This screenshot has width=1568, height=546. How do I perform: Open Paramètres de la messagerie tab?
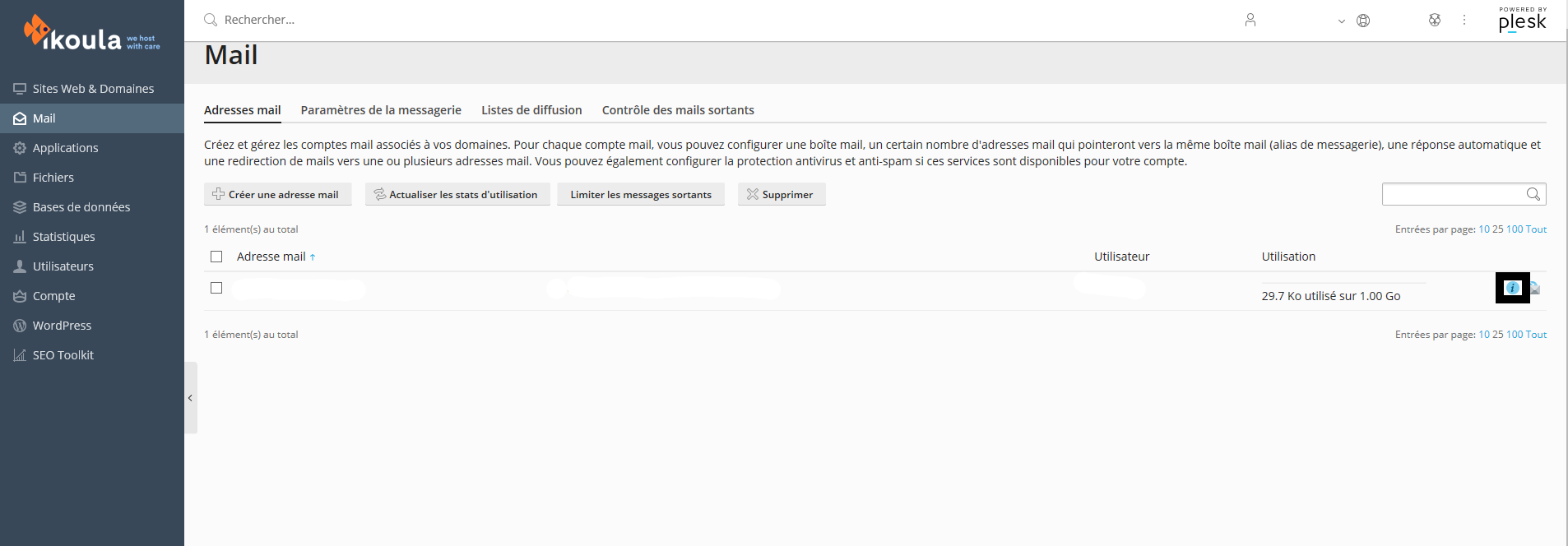[x=381, y=110]
